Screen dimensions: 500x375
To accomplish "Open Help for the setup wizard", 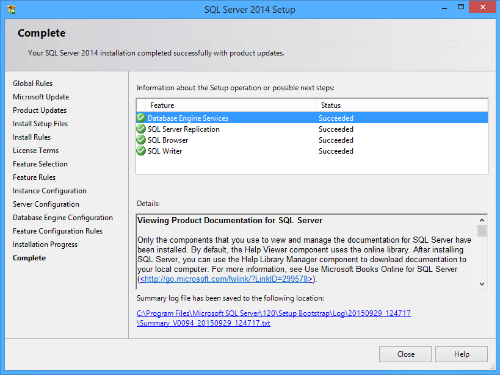I will point(461,354).
